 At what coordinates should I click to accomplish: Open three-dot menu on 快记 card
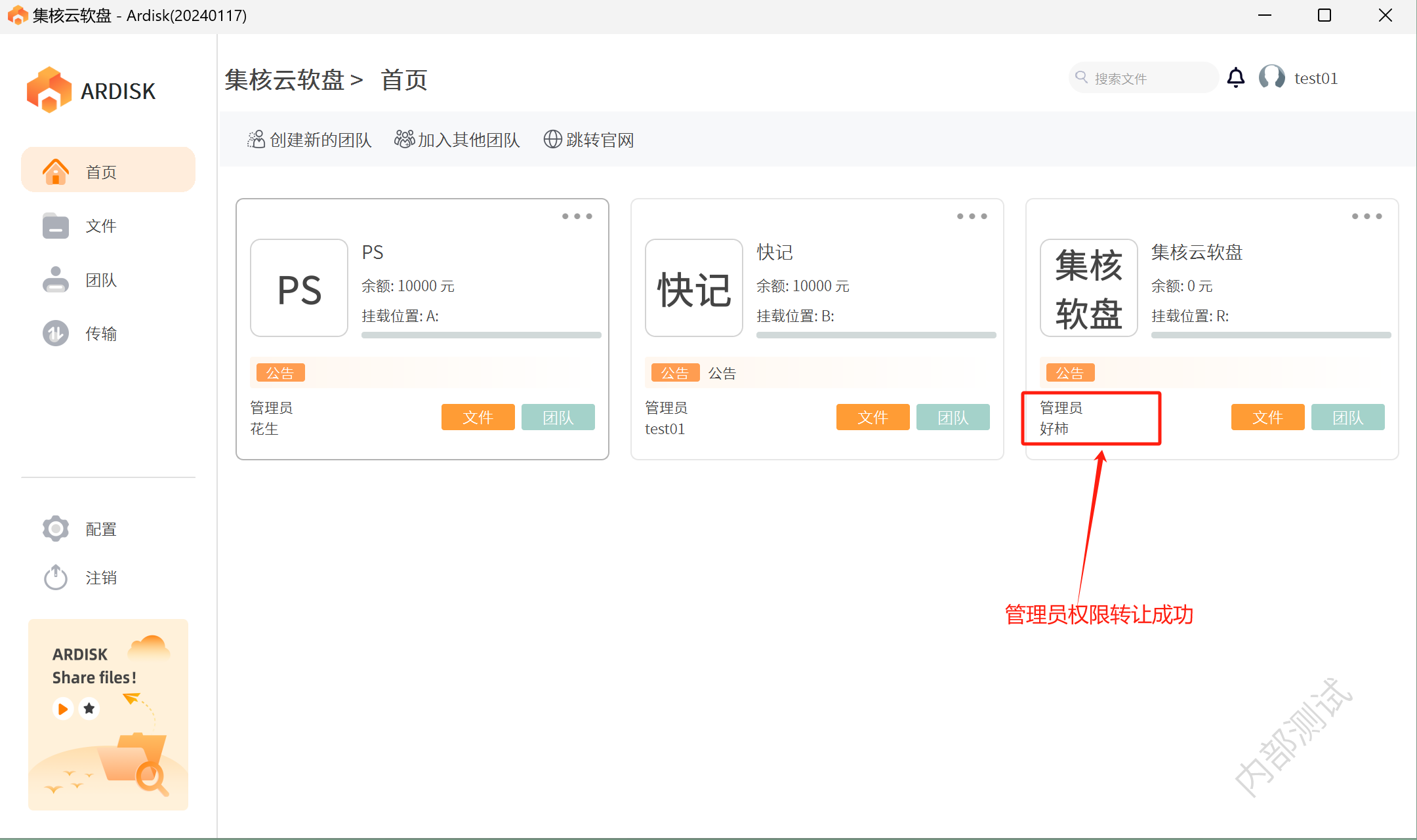click(x=972, y=216)
